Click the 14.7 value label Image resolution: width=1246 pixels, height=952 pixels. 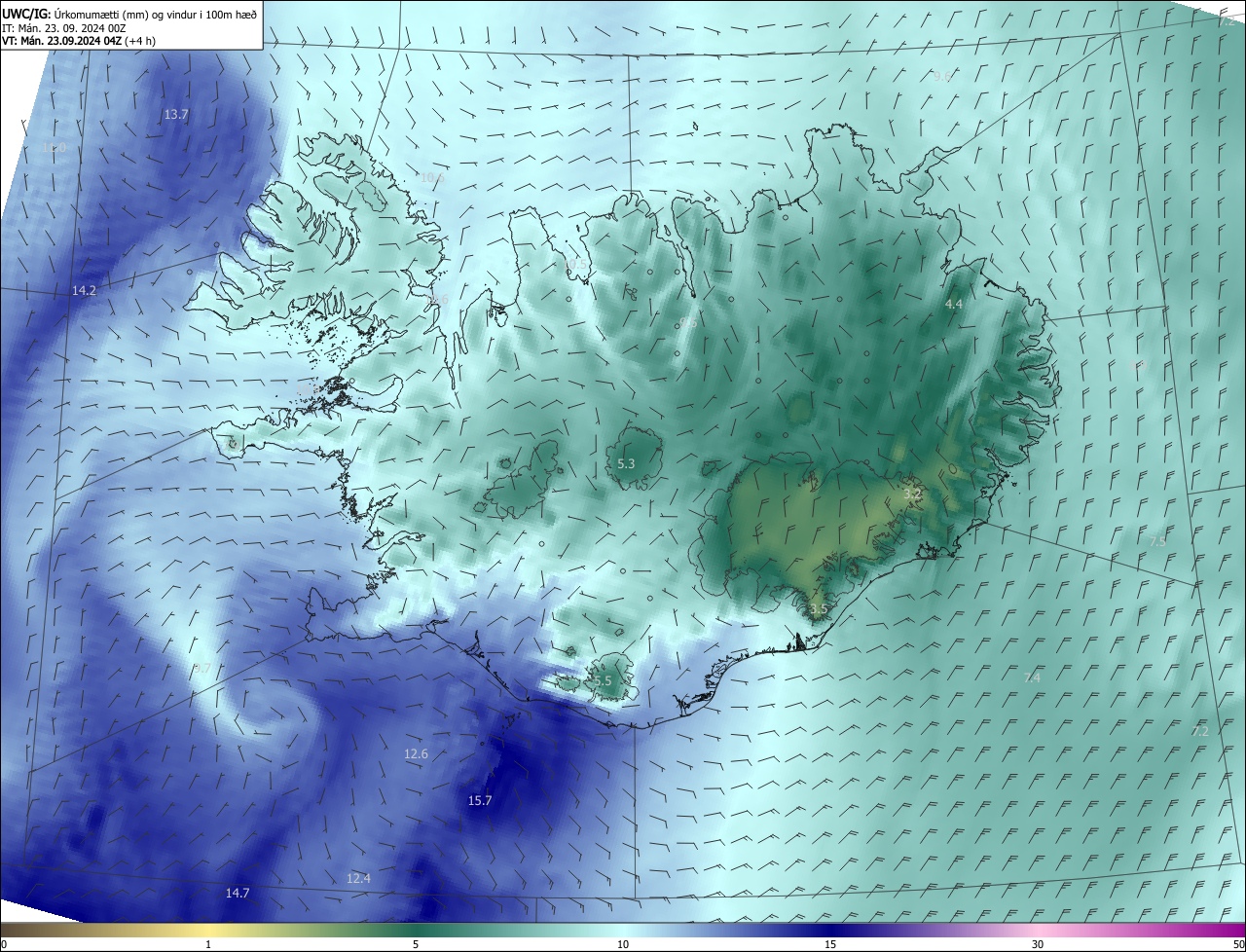pos(238,893)
